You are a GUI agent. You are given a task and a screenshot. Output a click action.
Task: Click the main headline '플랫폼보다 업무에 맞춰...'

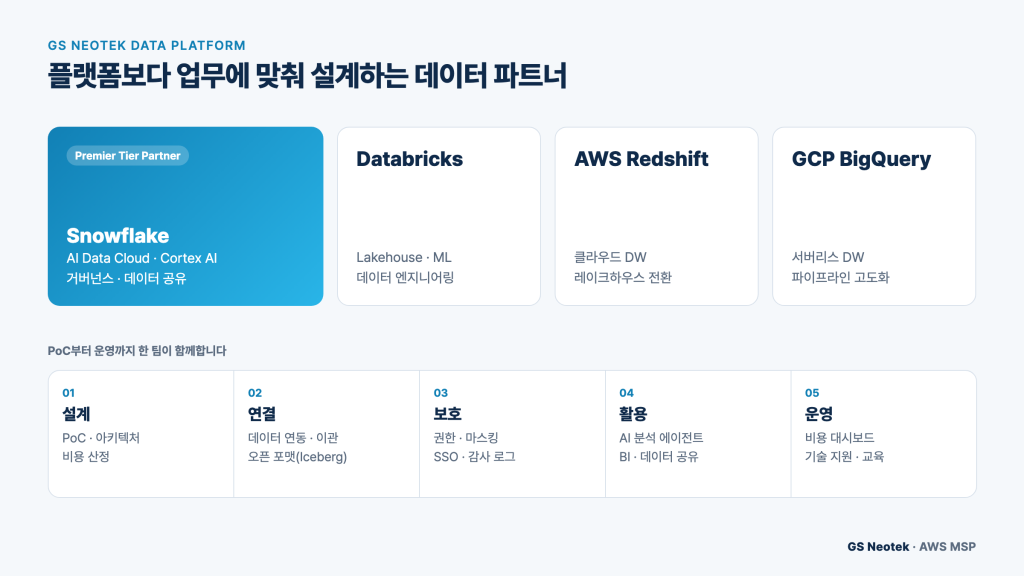point(307,76)
